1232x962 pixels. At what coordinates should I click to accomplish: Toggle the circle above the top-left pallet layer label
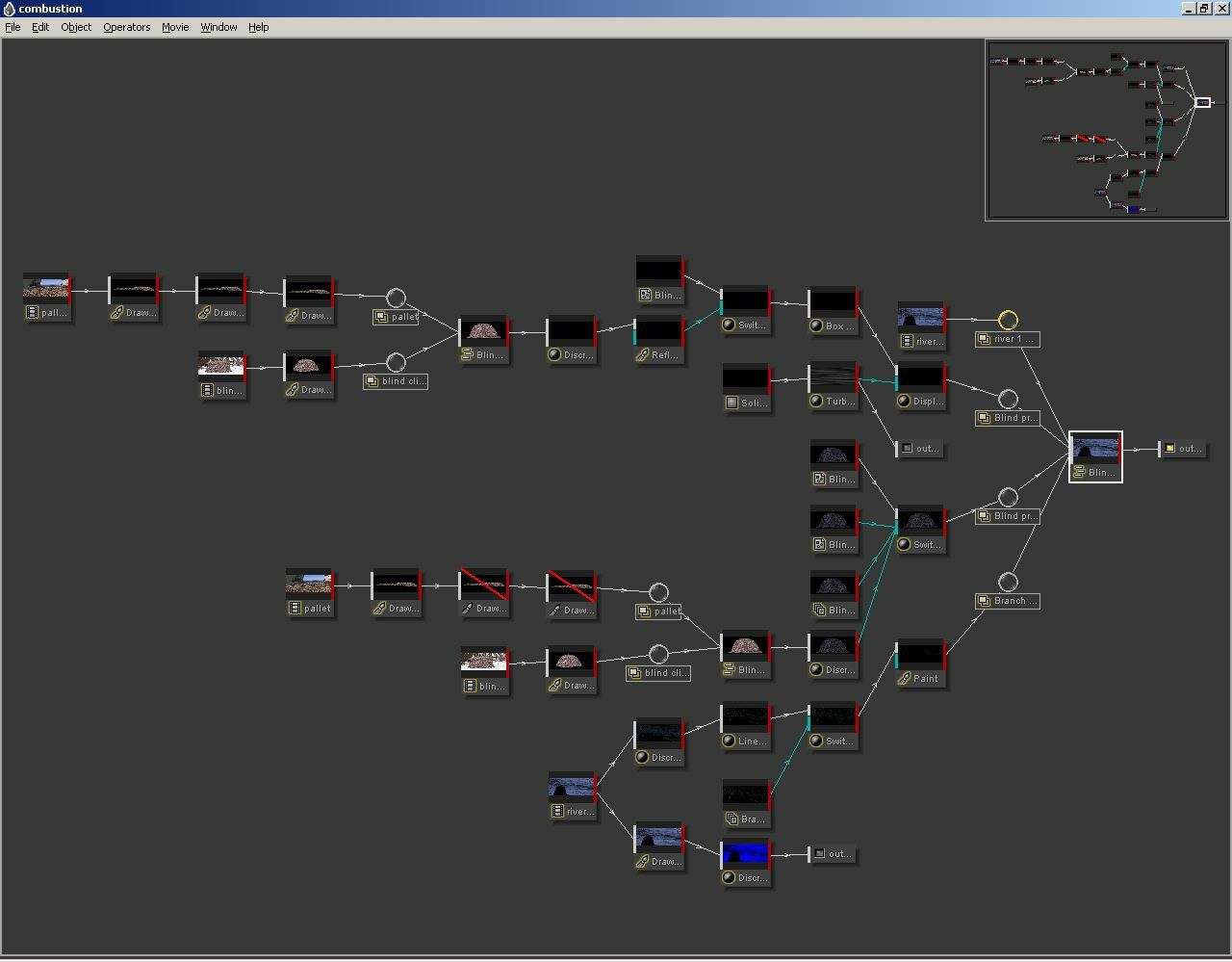(x=396, y=298)
